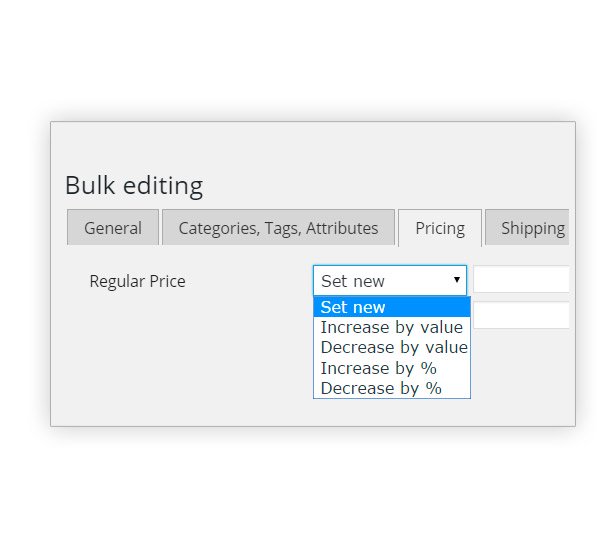Open the Categories, Tags, Attributes tab
Viewport: 600px width, 537px height.
click(278, 228)
